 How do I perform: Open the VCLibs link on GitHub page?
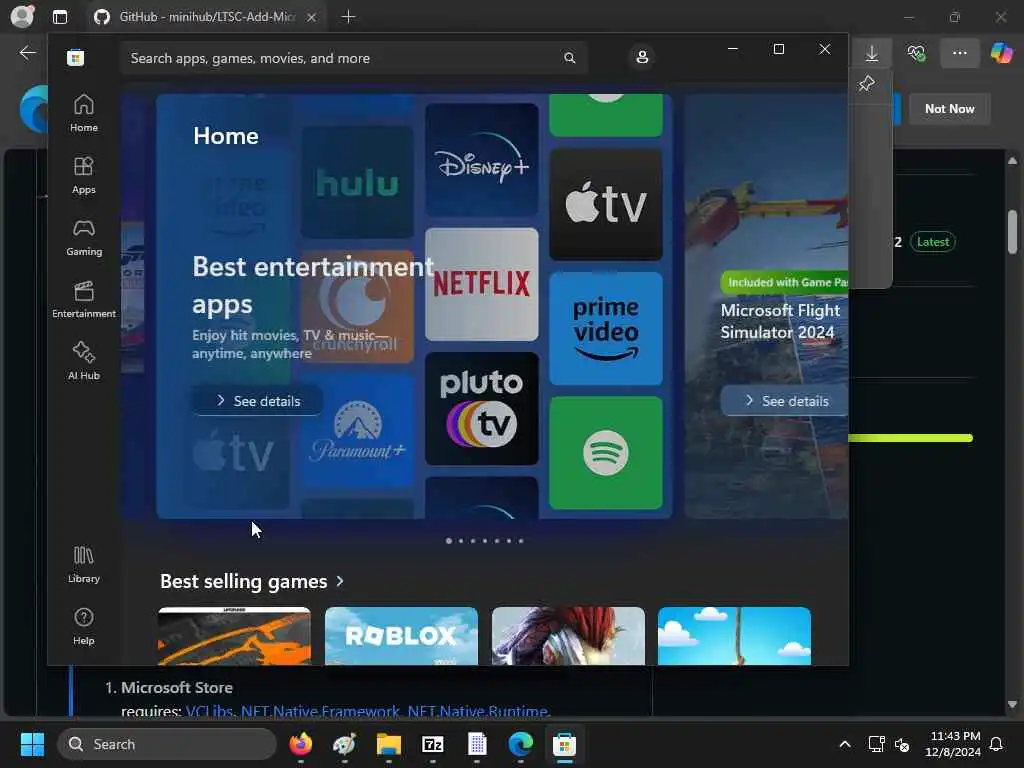coord(209,711)
